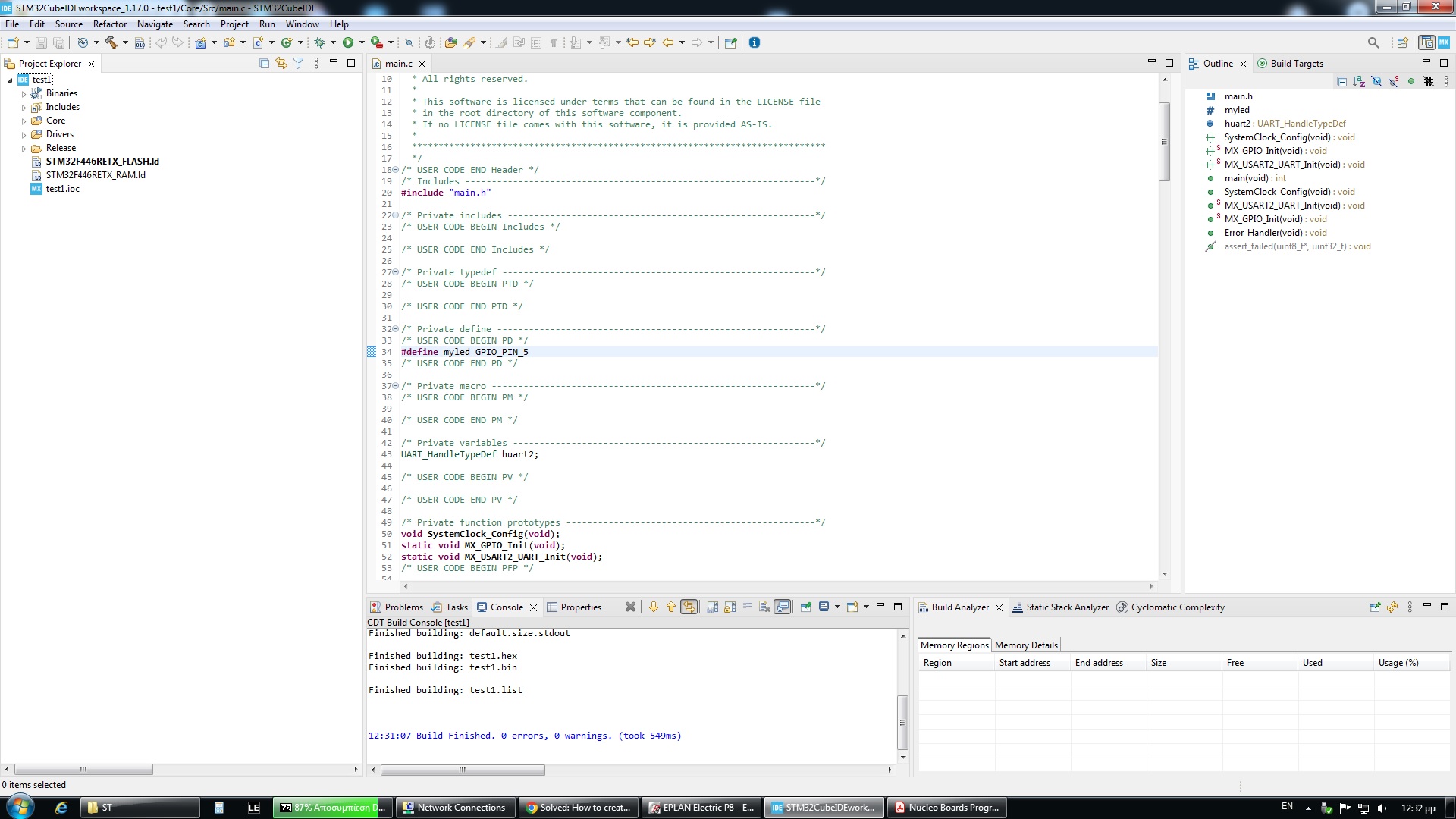Save main.c with the Save icon
Screen dimensions: 1456x819
pos(40,43)
